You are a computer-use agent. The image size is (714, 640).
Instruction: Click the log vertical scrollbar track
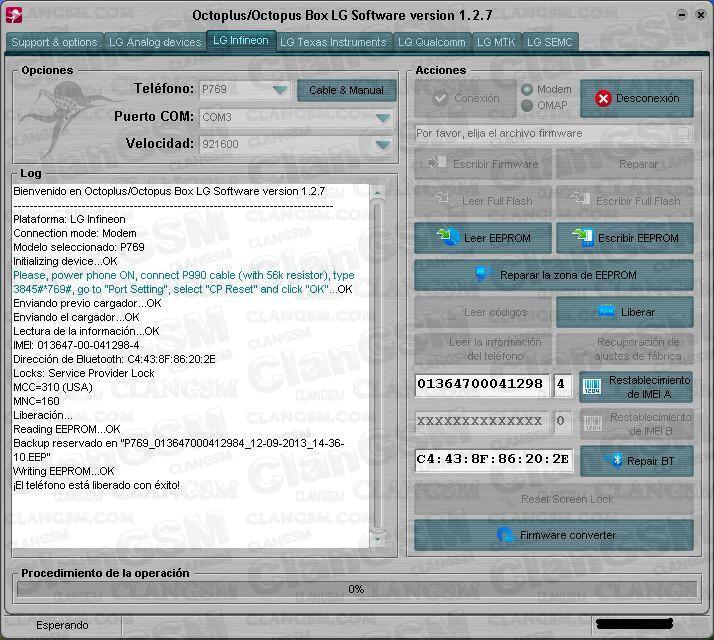click(377, 365)
